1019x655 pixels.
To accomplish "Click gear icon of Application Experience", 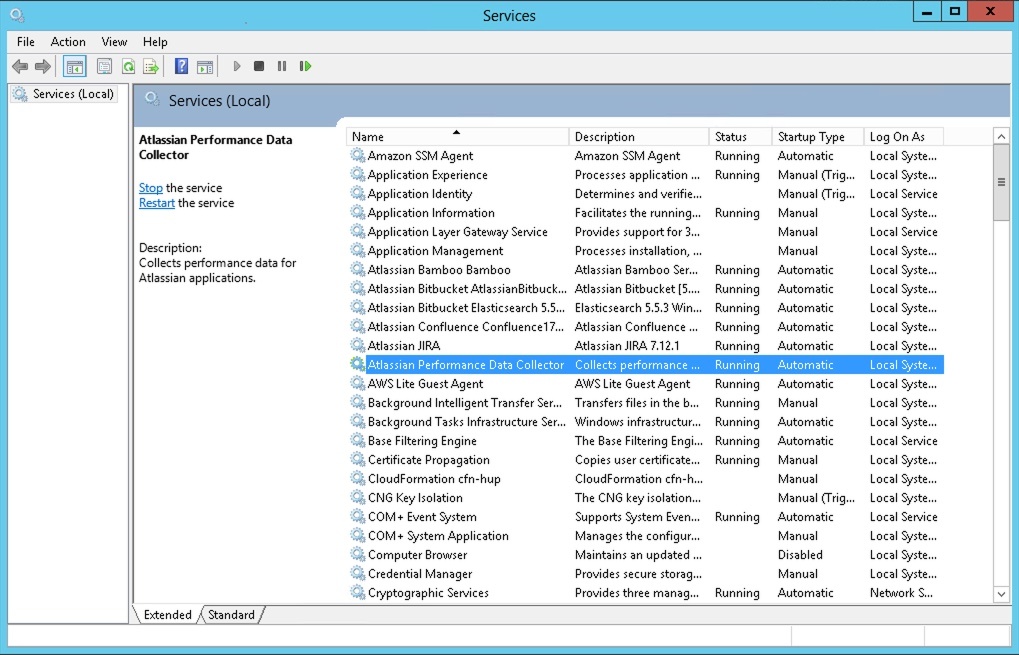I will tap(357, 174).
